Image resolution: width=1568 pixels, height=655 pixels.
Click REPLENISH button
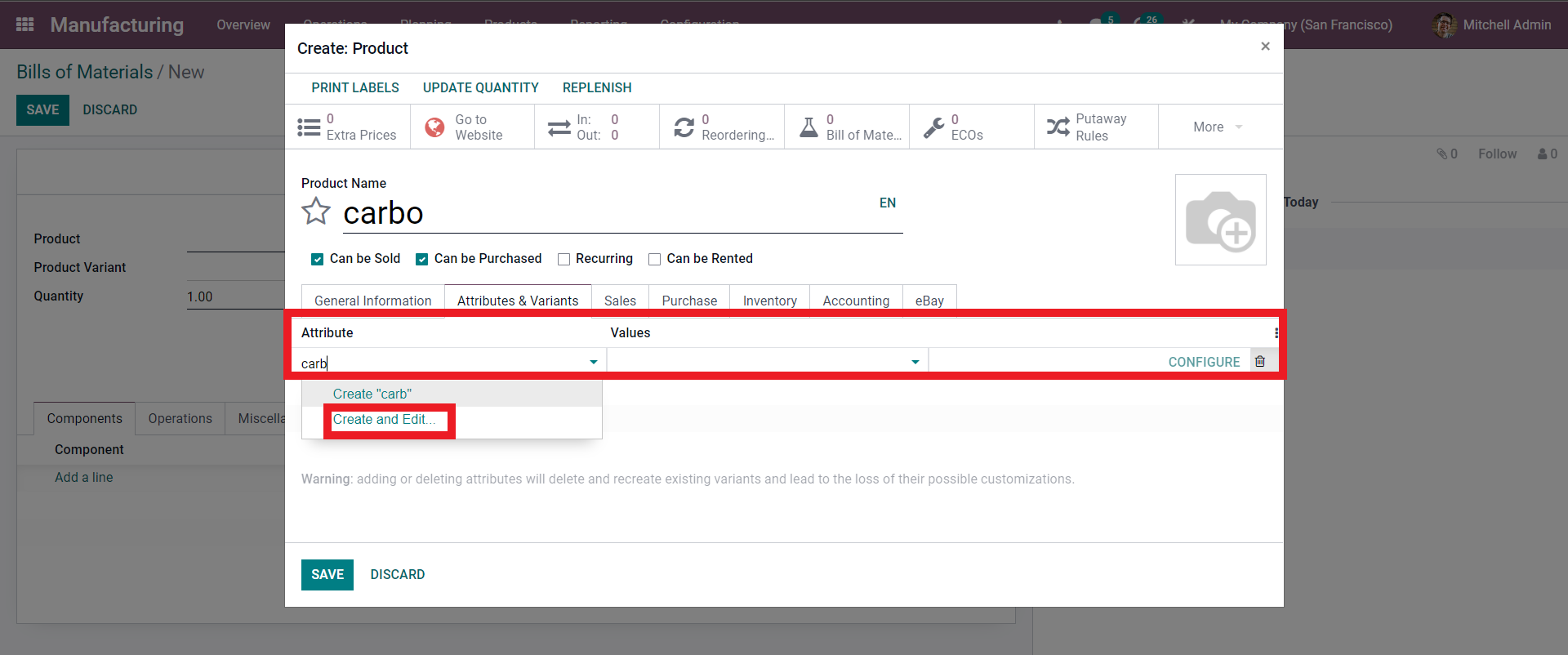(597, 87)
